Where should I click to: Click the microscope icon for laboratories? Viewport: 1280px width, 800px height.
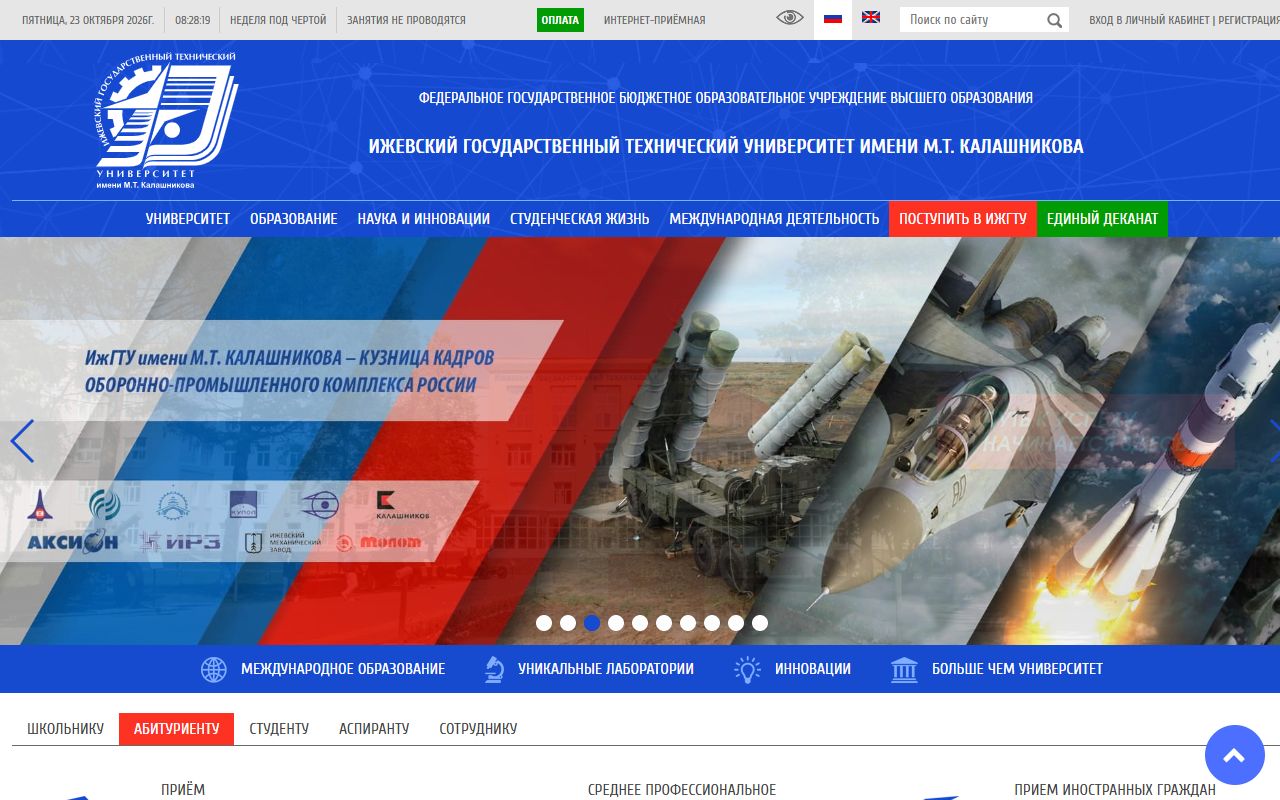pyautogui.click(x=493, y=670)
